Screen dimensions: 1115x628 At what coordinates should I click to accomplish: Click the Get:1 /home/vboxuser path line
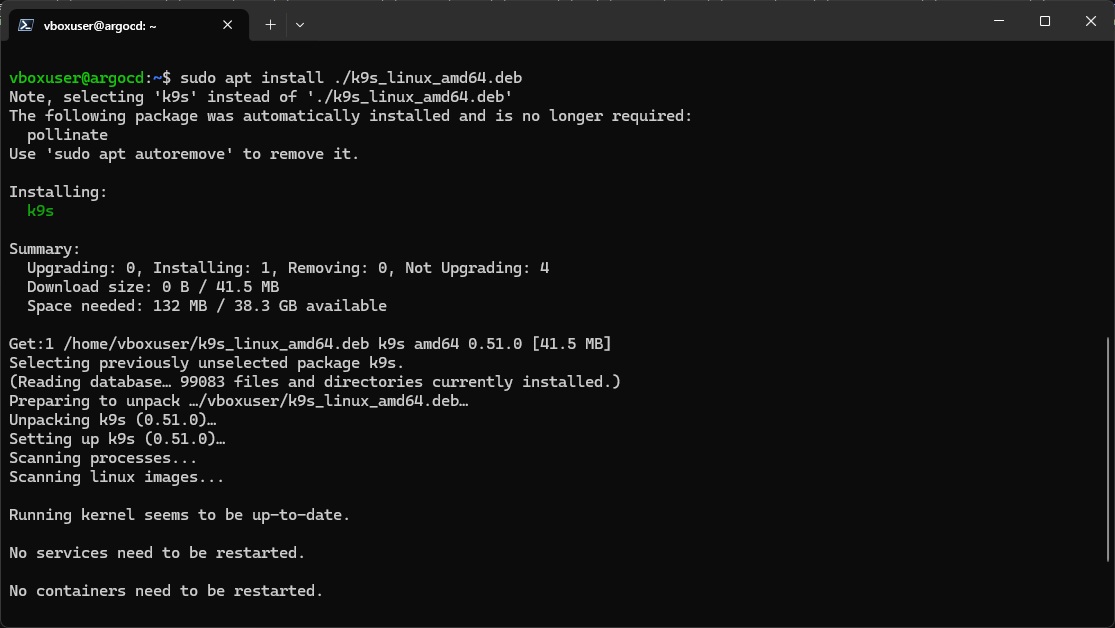tap(310, 344)
